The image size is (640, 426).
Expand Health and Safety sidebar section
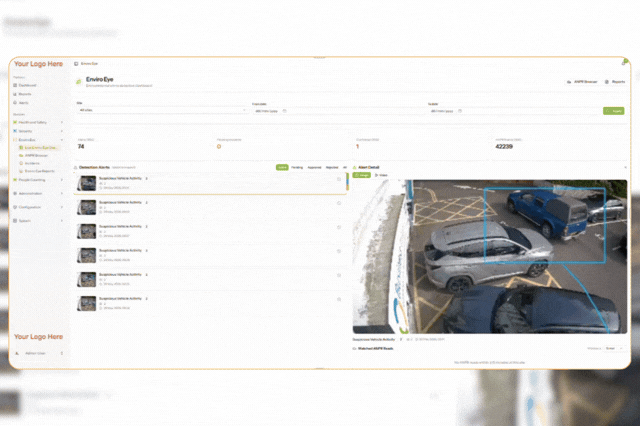[x=38, y=122]
